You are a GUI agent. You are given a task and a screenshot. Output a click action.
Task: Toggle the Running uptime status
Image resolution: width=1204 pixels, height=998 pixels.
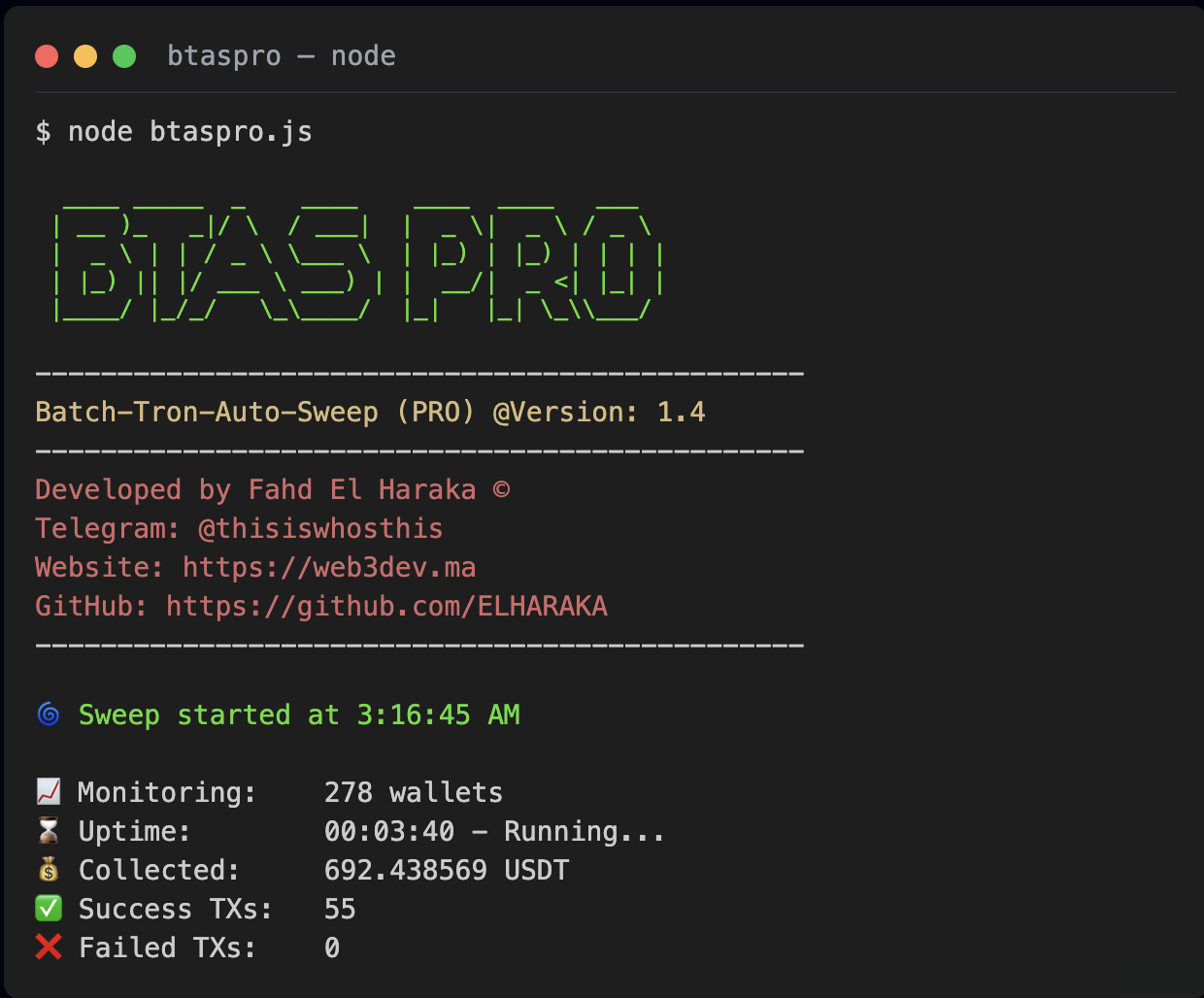click(x=583, y=830)
